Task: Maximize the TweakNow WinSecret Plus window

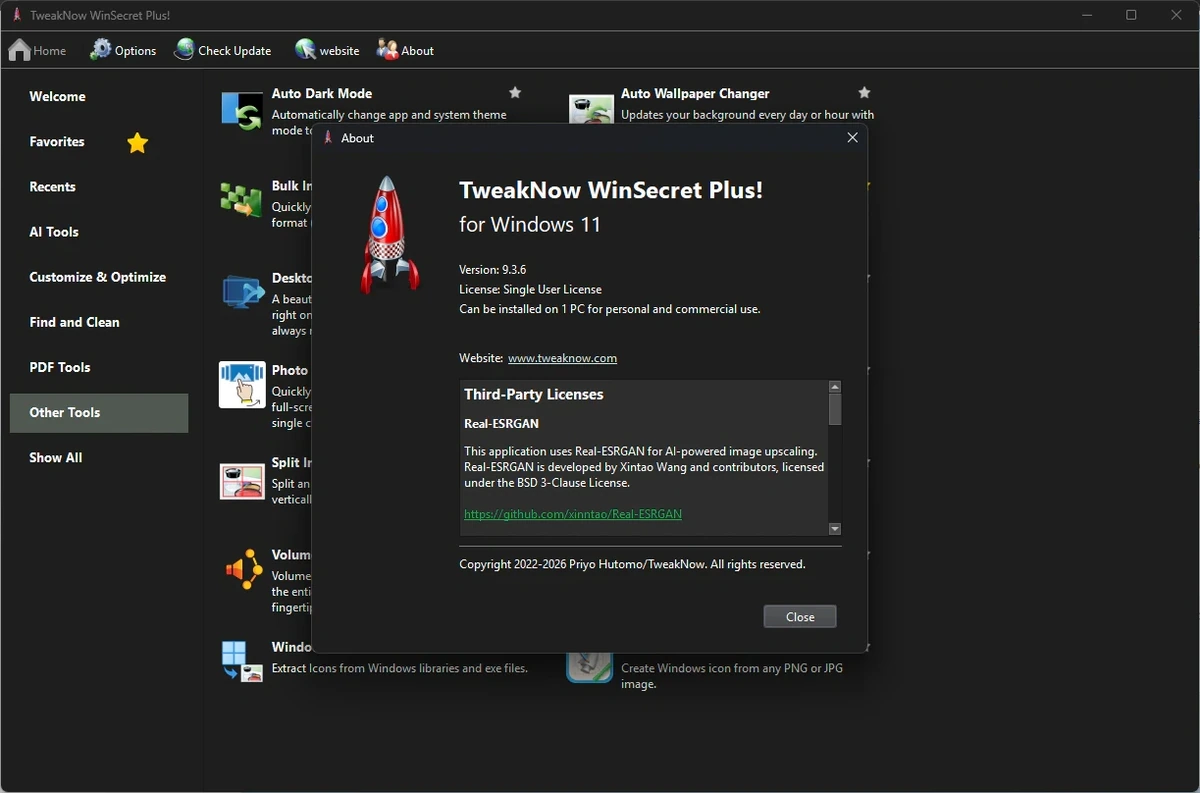Action: pos(1131,15)
